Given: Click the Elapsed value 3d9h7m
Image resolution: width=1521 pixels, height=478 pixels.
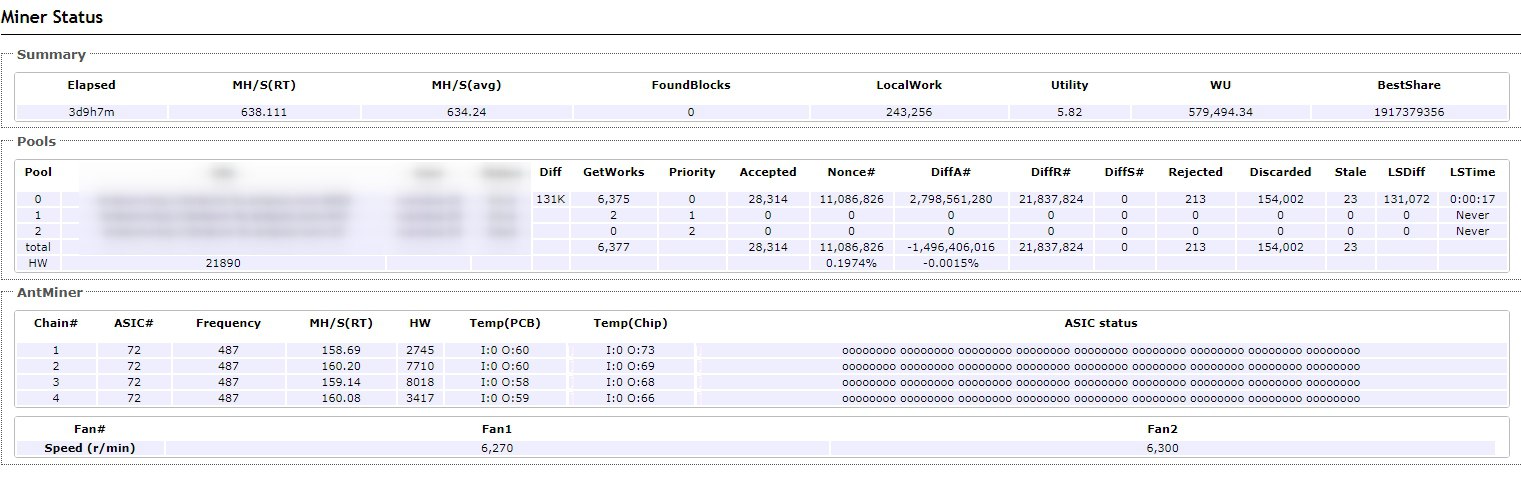Looking at the screenshot, I should (91, 112).
